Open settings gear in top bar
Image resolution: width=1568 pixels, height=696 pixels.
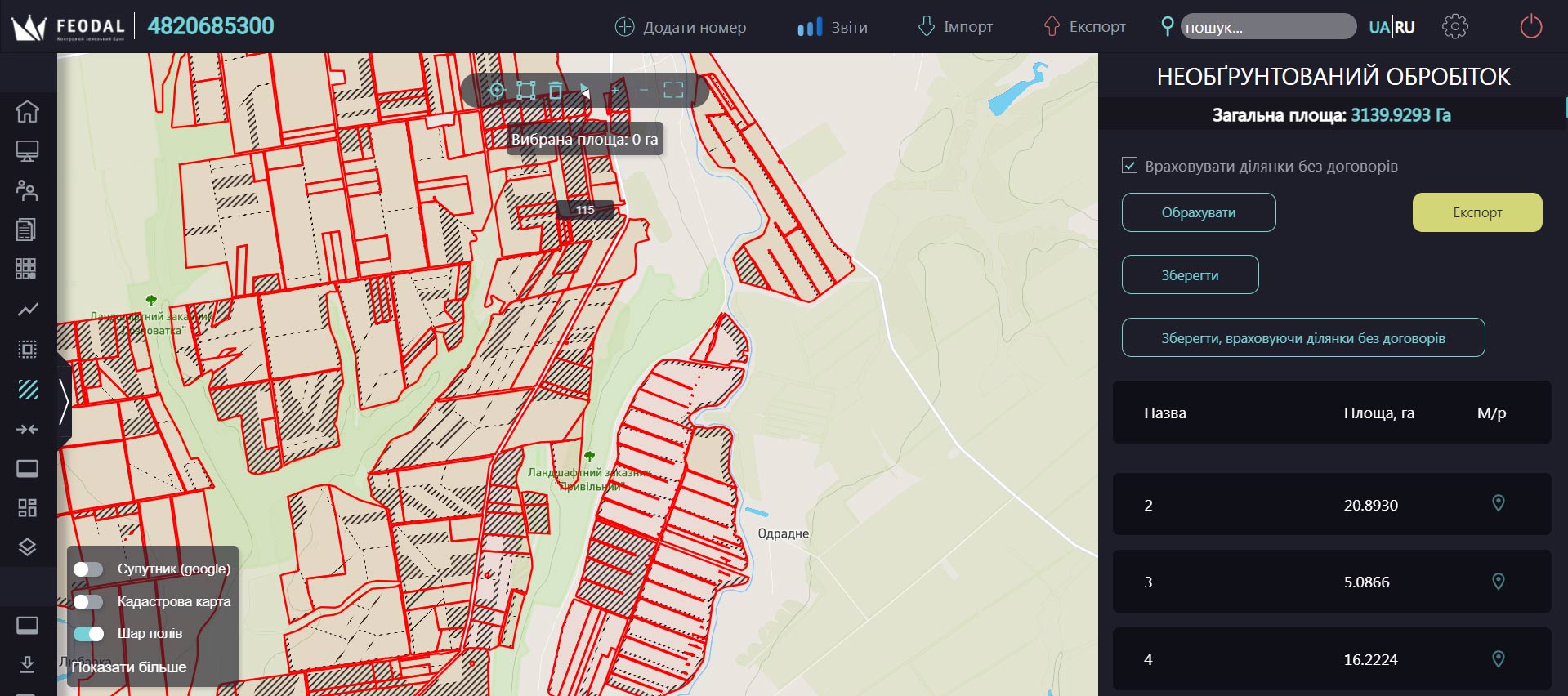point(1454,27)
